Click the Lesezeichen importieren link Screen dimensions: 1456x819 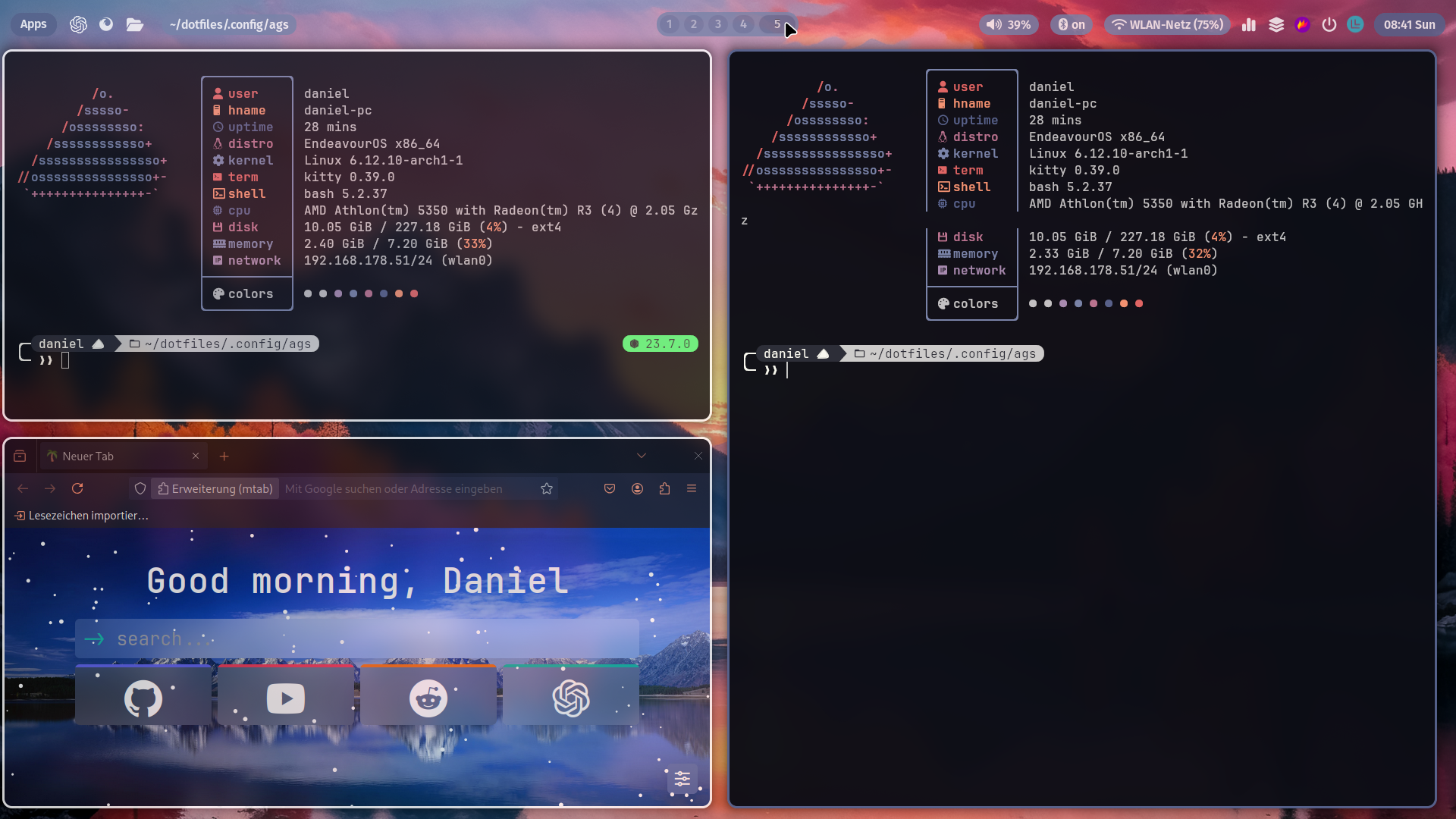(80, 515)
